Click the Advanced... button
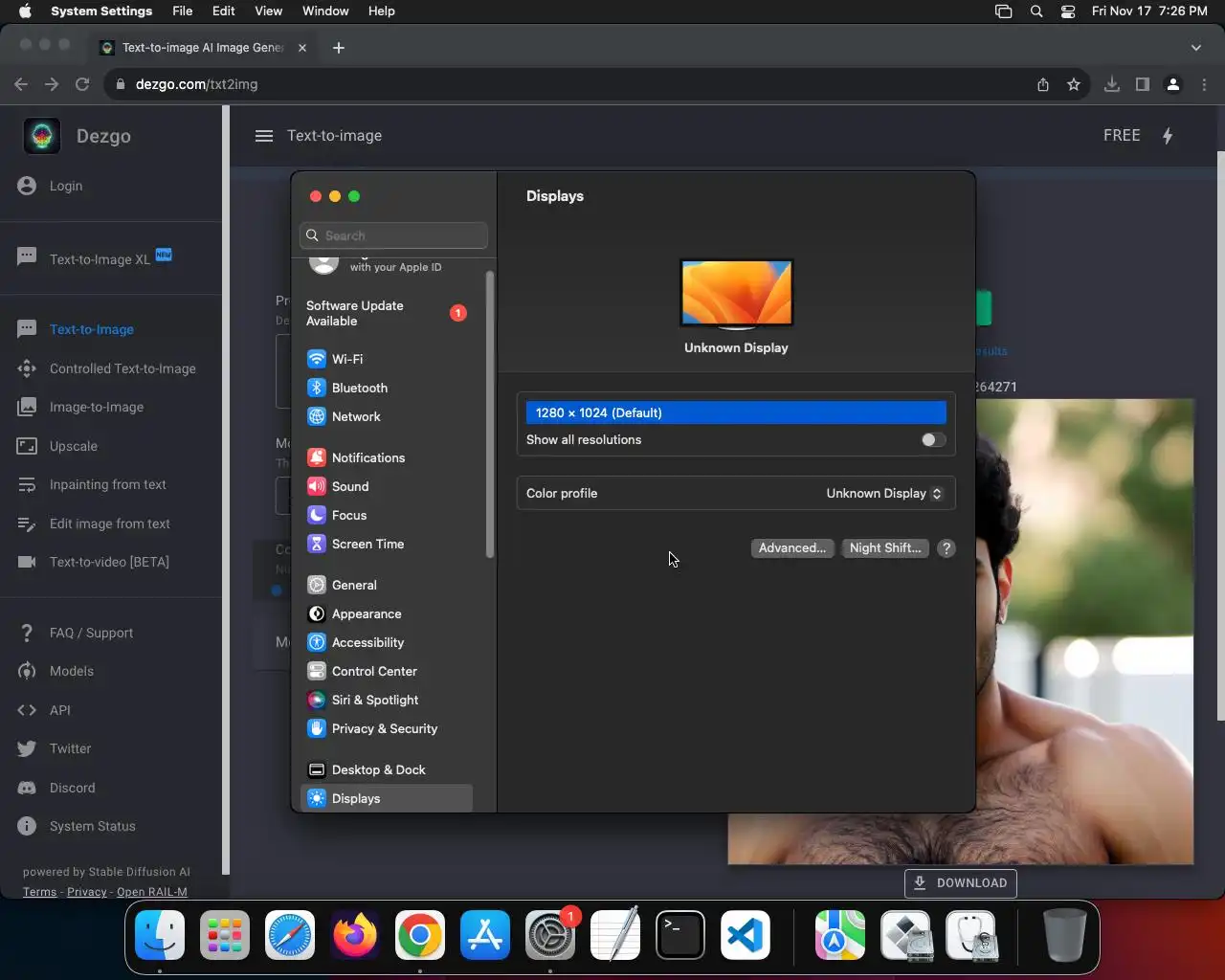Screen dimensions: 1225x980 792,548
